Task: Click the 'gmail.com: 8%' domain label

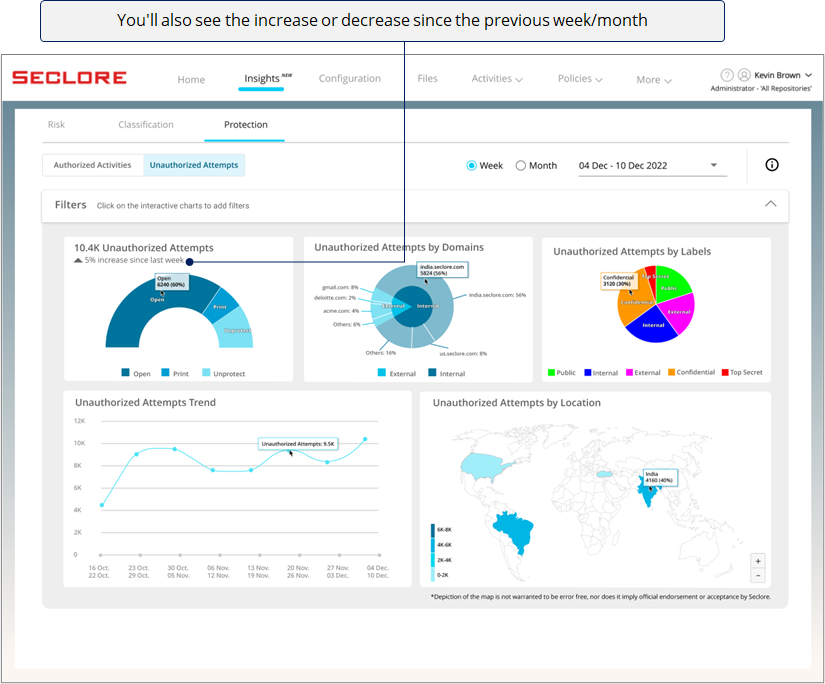Action: pos(340,287)
